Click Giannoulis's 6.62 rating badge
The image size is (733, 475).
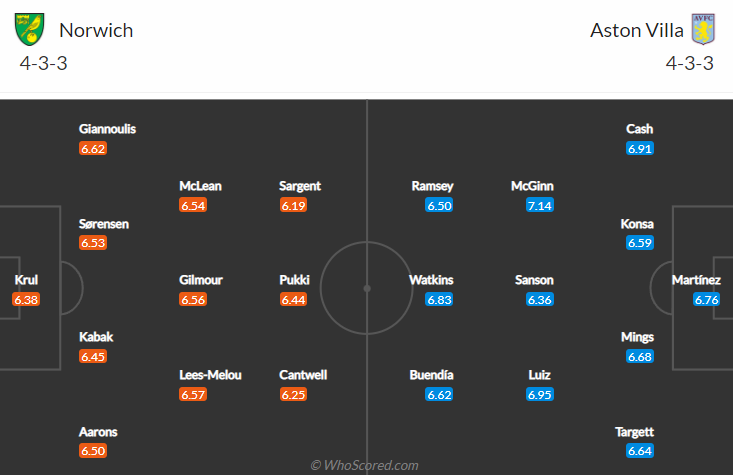pos(93,148)
